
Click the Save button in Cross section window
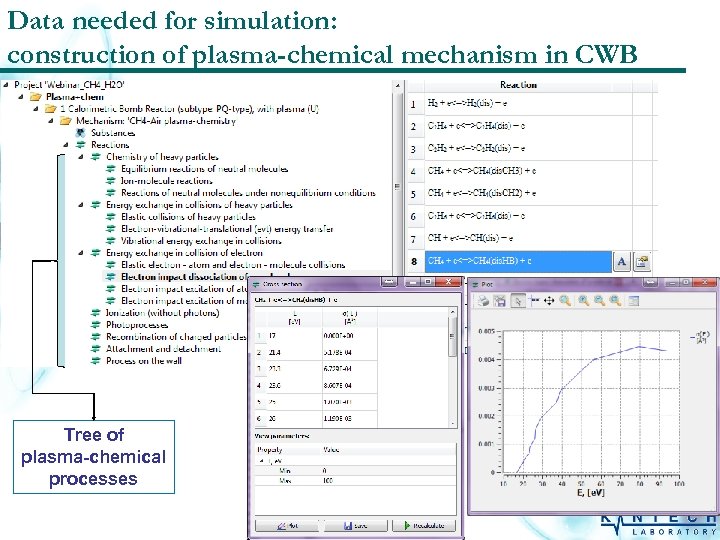(356, 525)
